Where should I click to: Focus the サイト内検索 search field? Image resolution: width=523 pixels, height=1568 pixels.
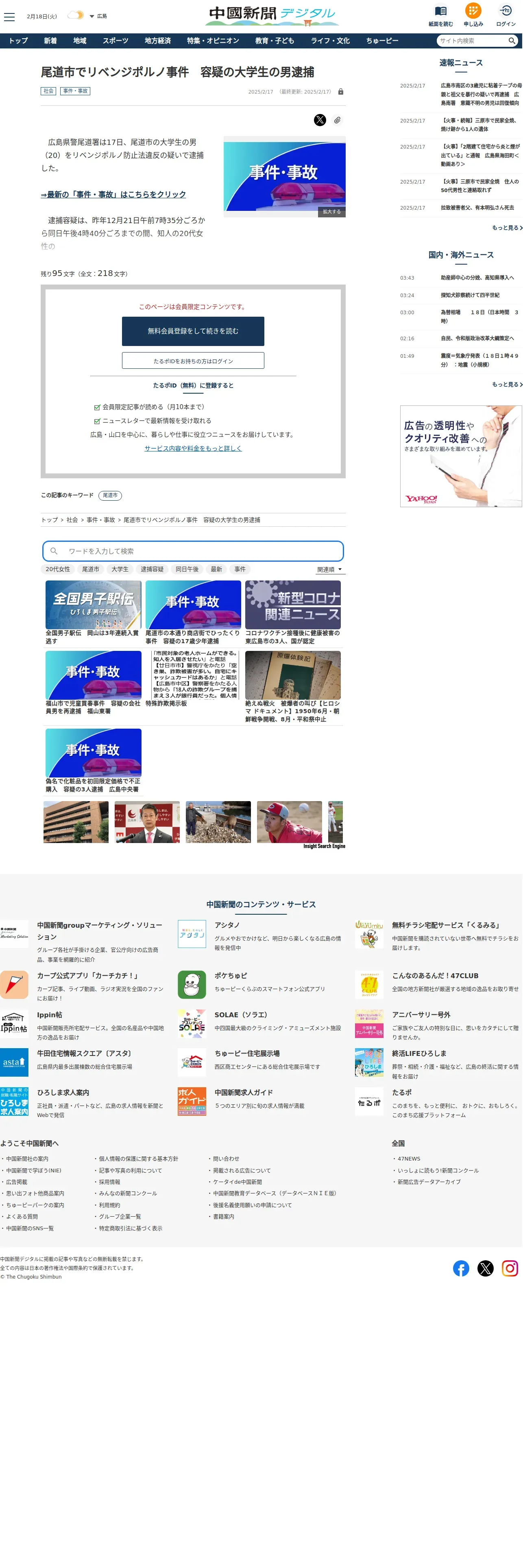pyautogui.click(x=473, y=41)
